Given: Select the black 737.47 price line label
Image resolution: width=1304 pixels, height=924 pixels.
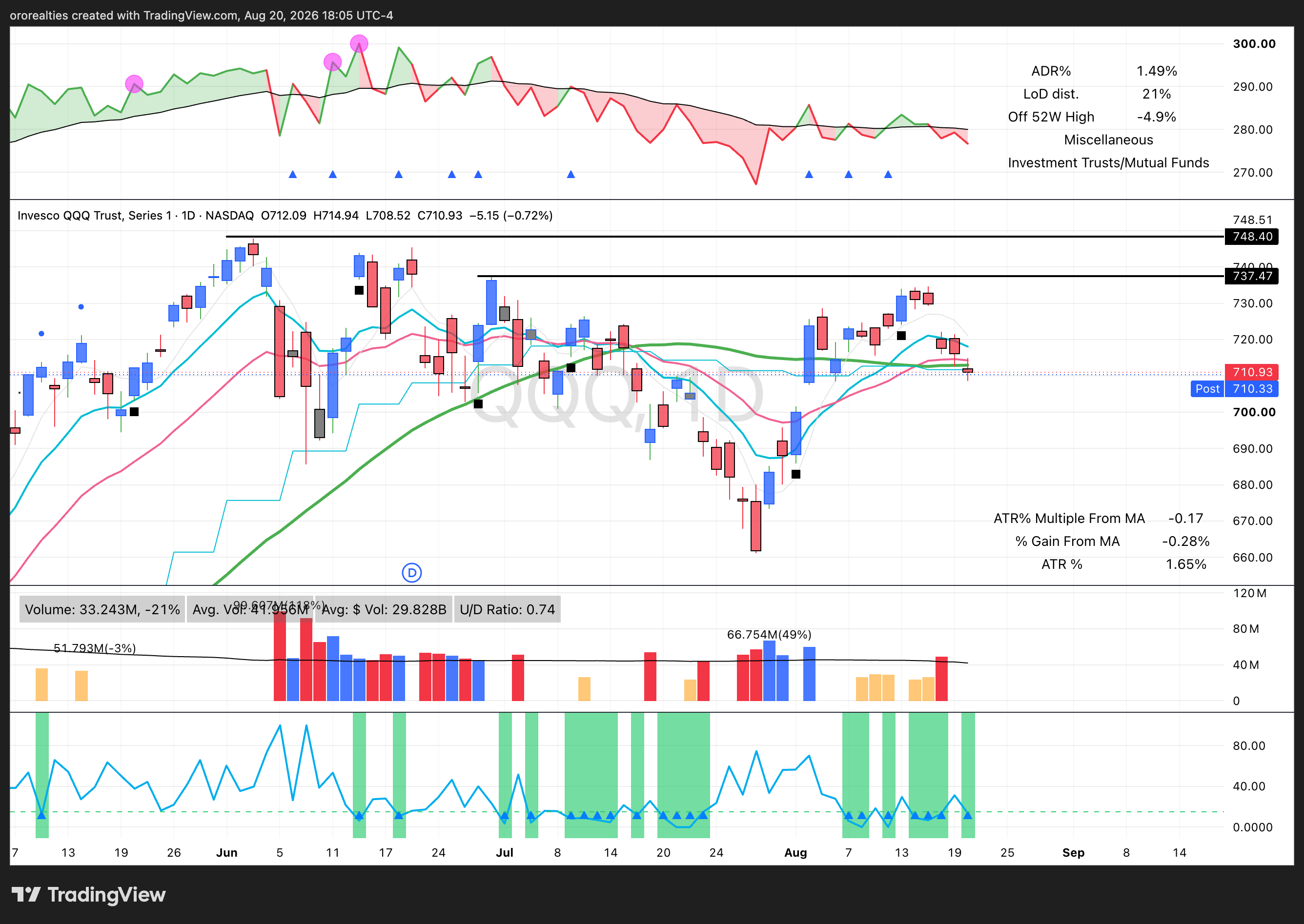Looking at the screenshot, I should (x=1251, y=276).
